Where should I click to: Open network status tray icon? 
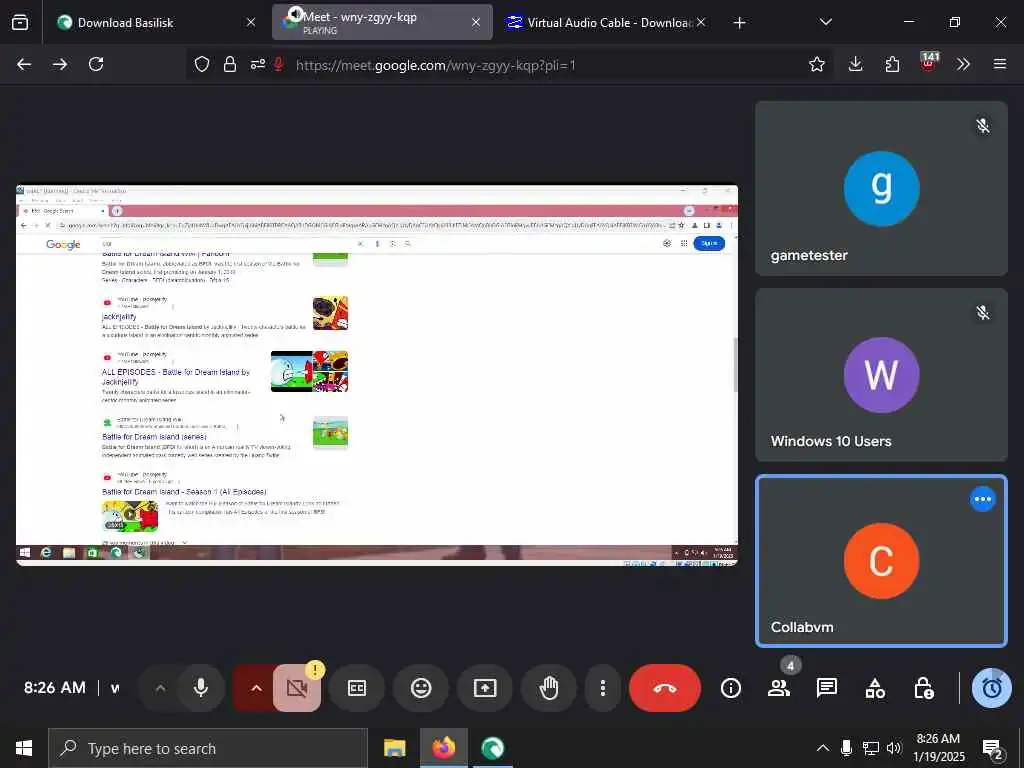(871, 748)
